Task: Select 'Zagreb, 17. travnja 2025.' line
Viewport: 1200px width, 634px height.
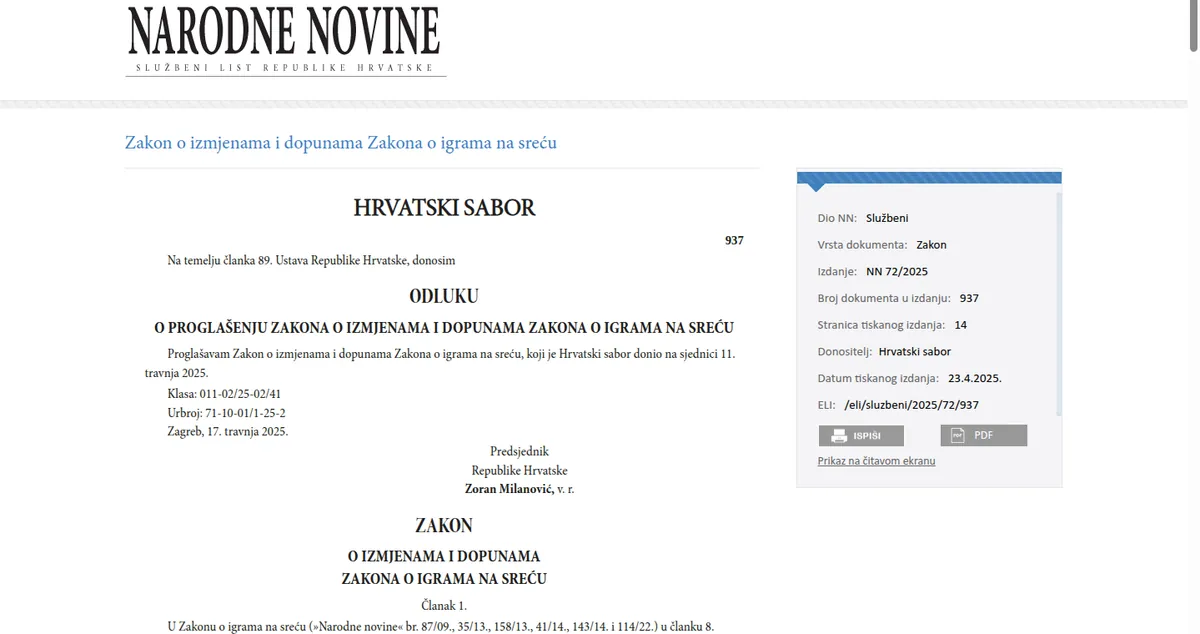Action: [x=228, y=432]
